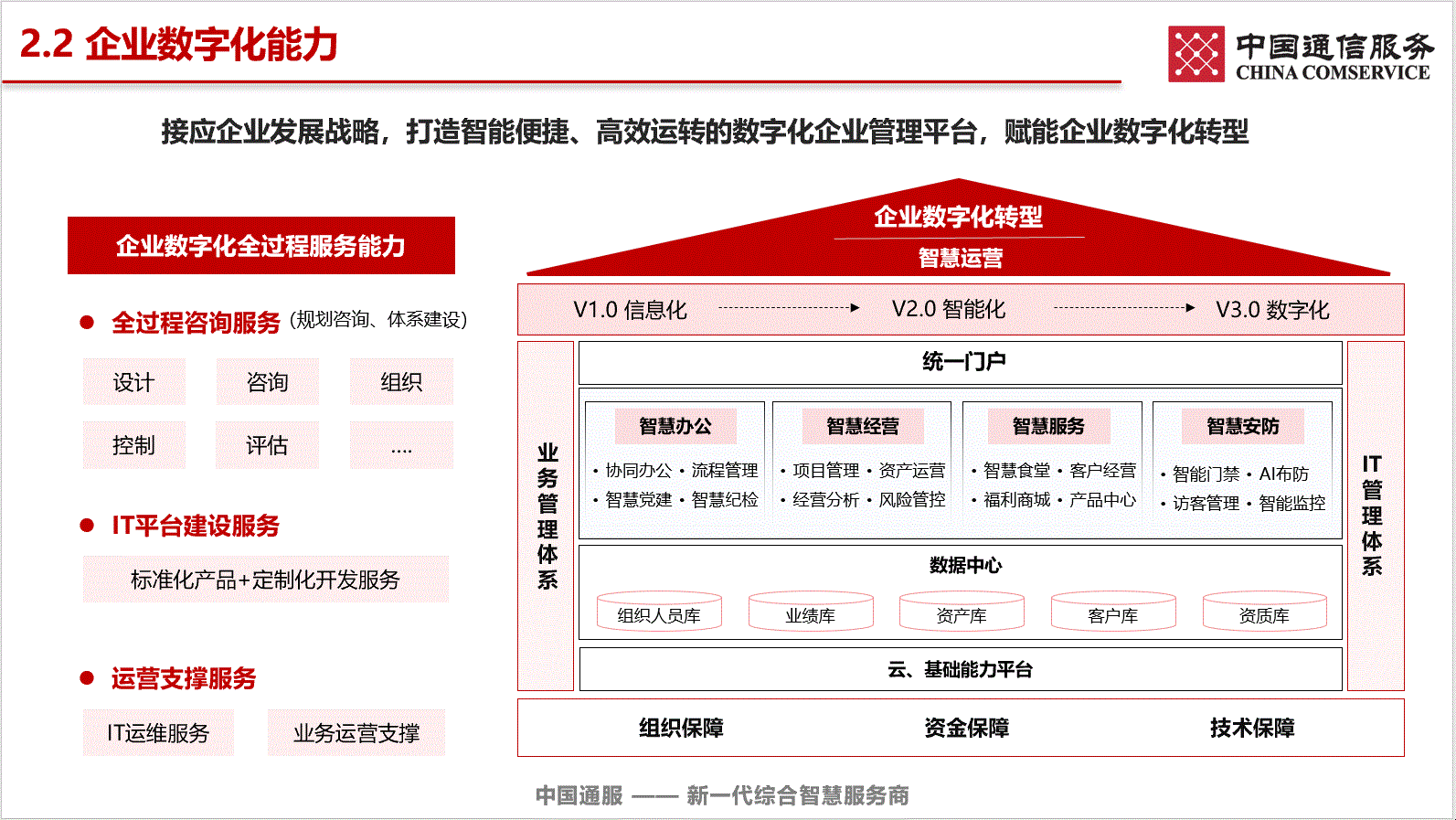Click the footer 中国通服 tagline

coord(722,795)
